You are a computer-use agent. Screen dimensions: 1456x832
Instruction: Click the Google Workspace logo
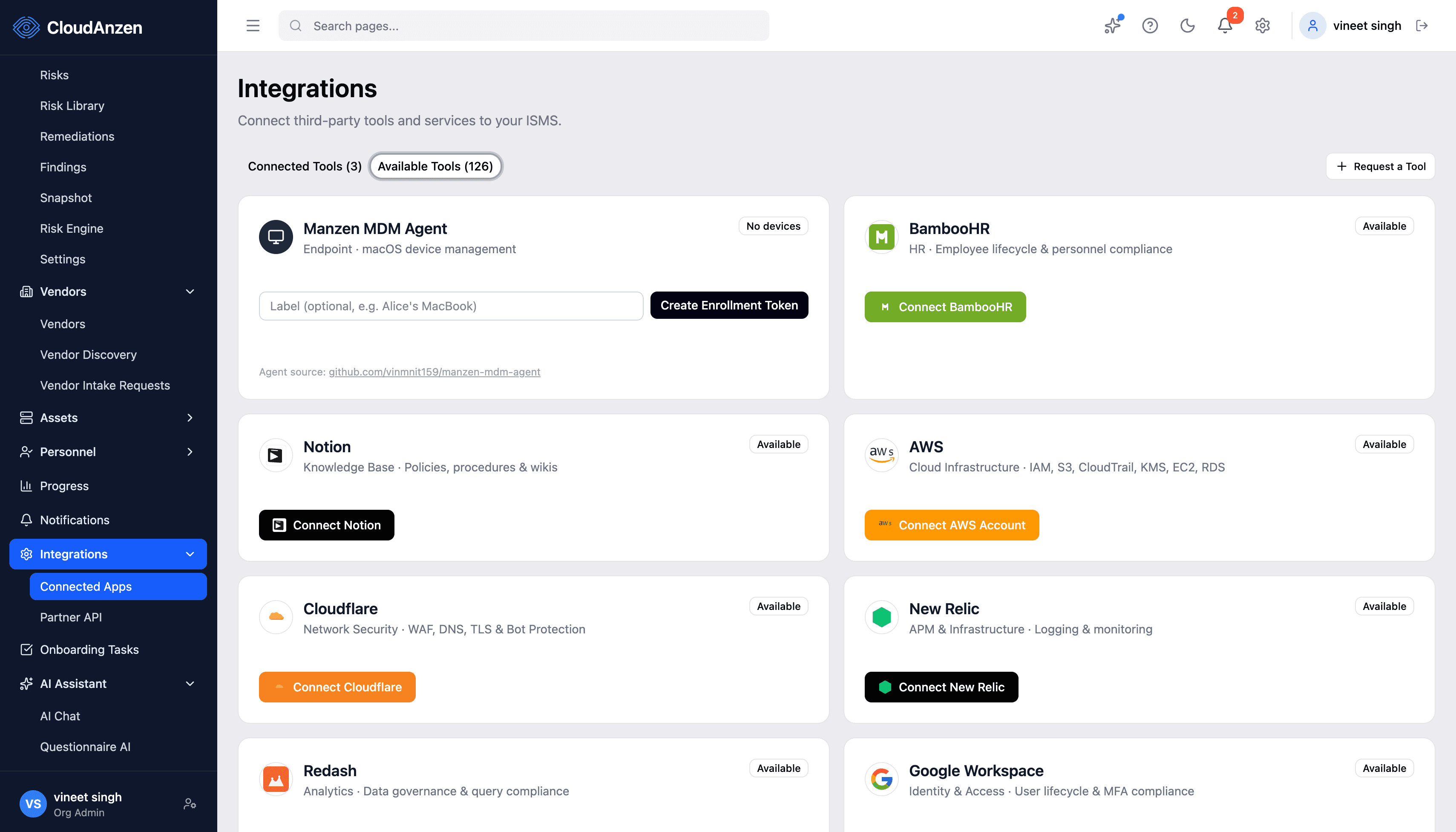(x=882, y=779)
